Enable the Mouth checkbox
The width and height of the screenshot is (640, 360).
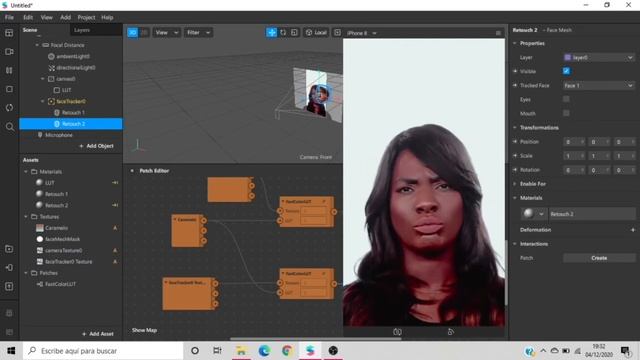(x=566, y=113)
